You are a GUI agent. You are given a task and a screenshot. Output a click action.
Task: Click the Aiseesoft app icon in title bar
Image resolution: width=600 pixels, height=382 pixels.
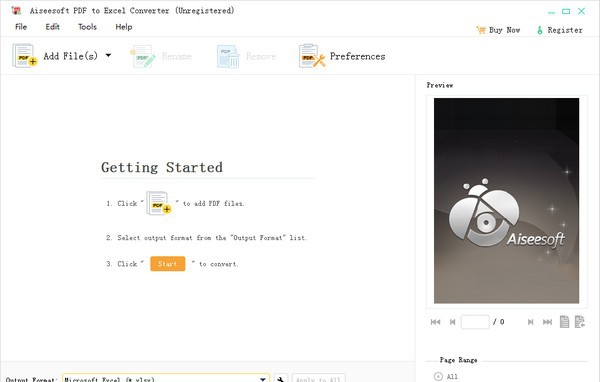[16, 10]
